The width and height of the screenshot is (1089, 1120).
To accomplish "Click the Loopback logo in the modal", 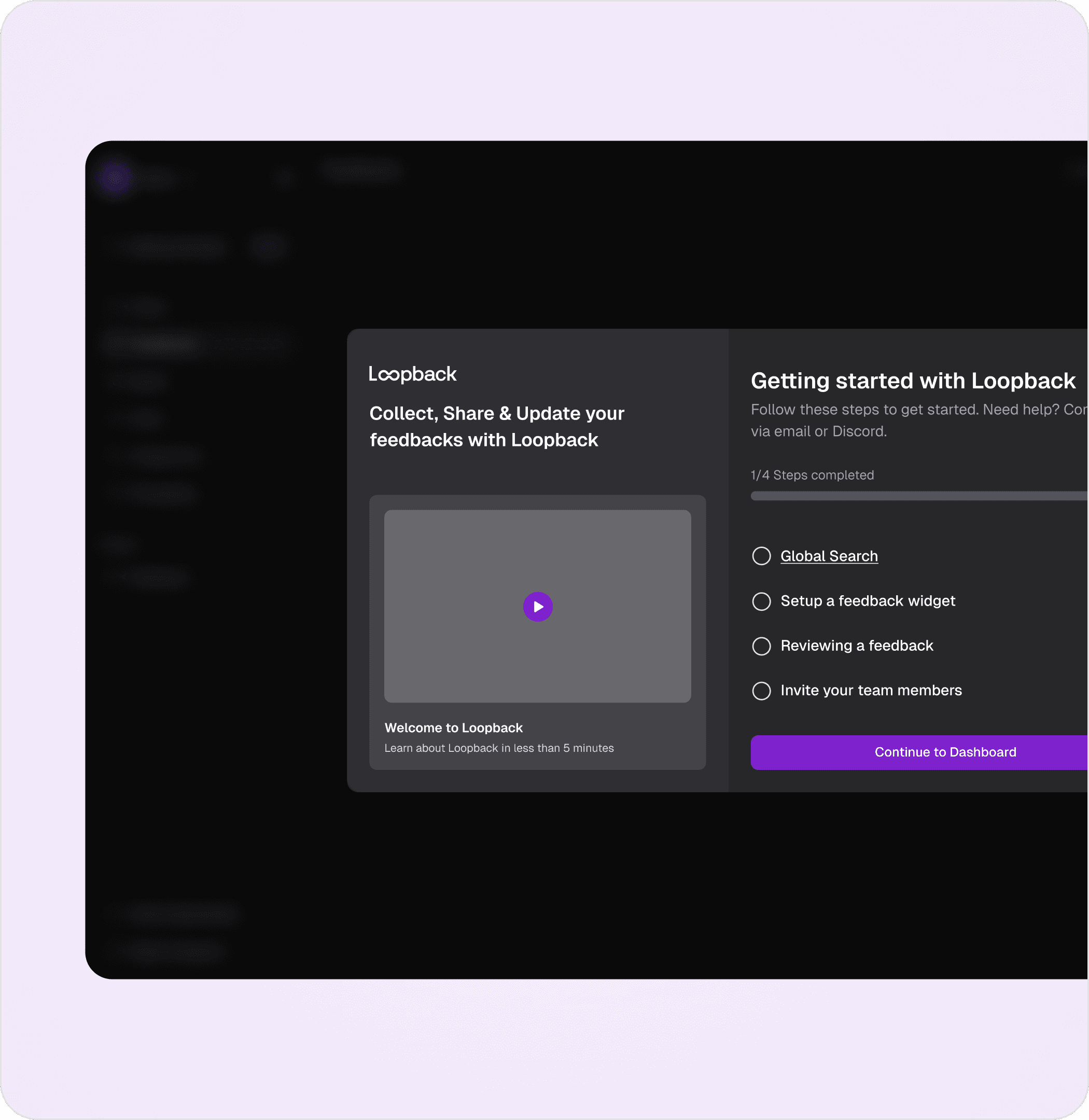I will pyautogui.click(x=412, y=374).
